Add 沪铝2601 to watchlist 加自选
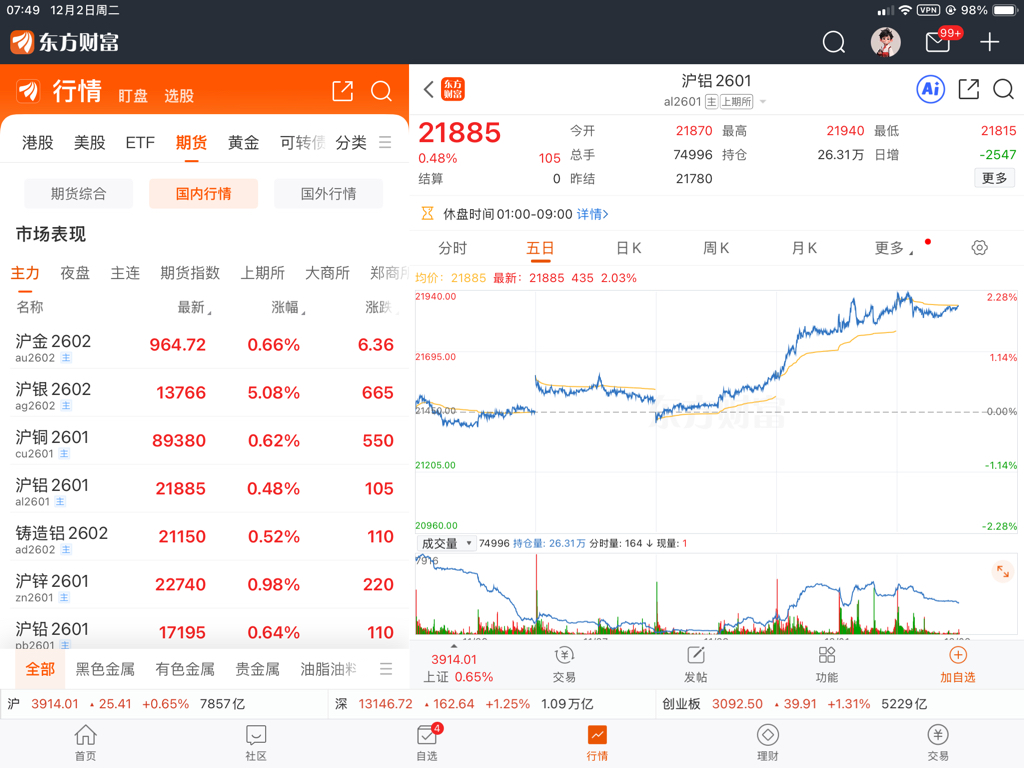 pos(957,665)
